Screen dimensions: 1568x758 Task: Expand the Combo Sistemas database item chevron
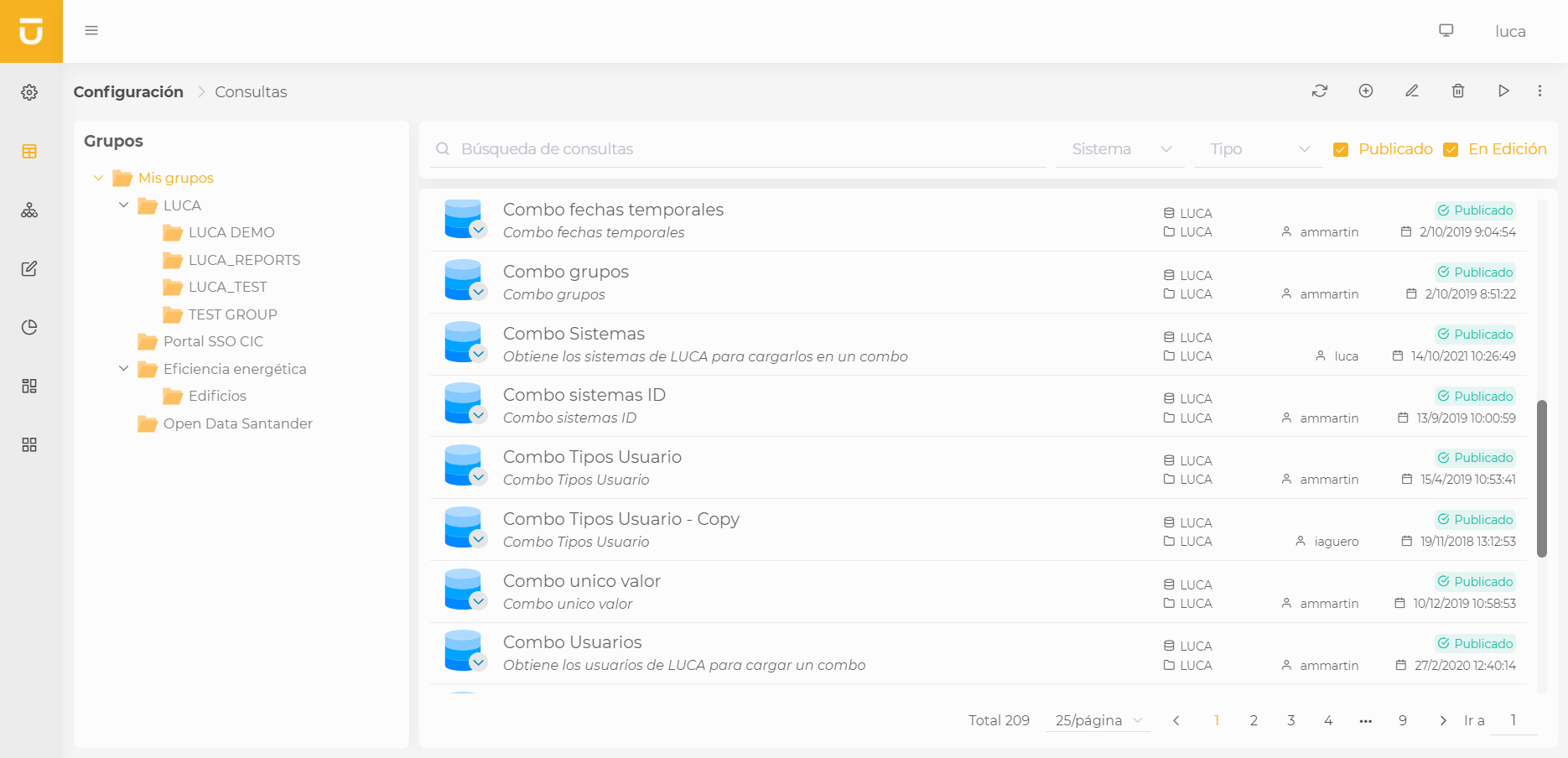pos(480,353)
